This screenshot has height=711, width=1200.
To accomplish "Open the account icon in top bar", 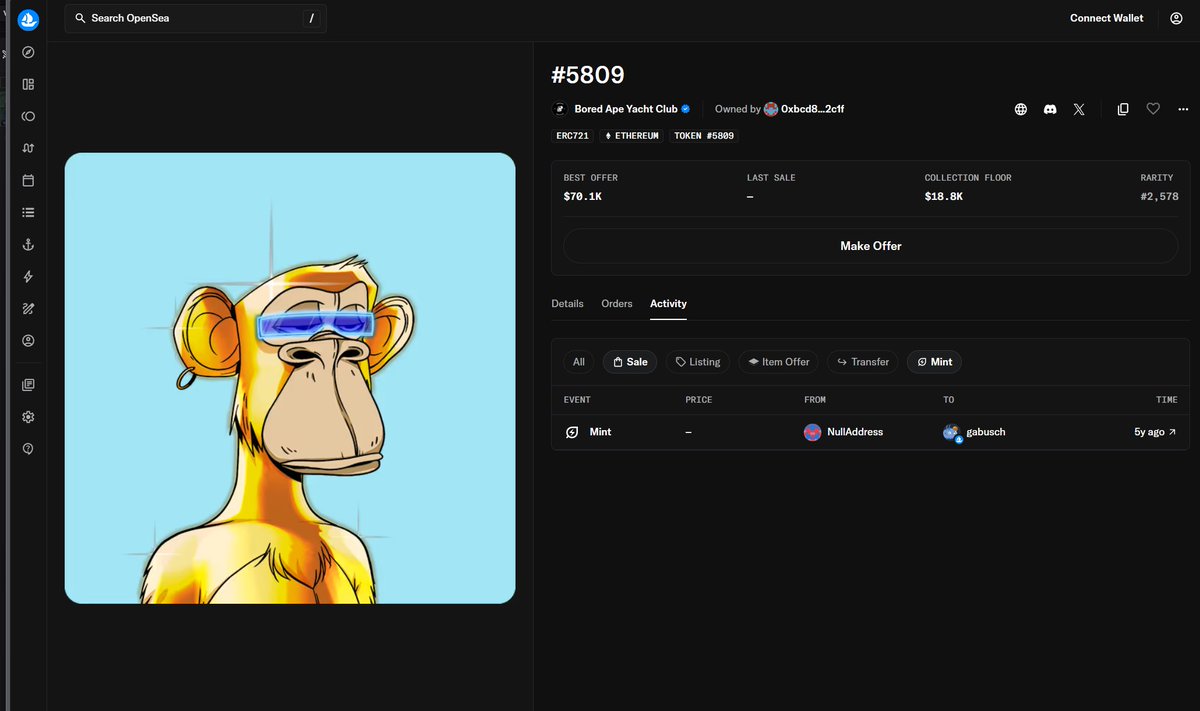I will point(1177,18).
